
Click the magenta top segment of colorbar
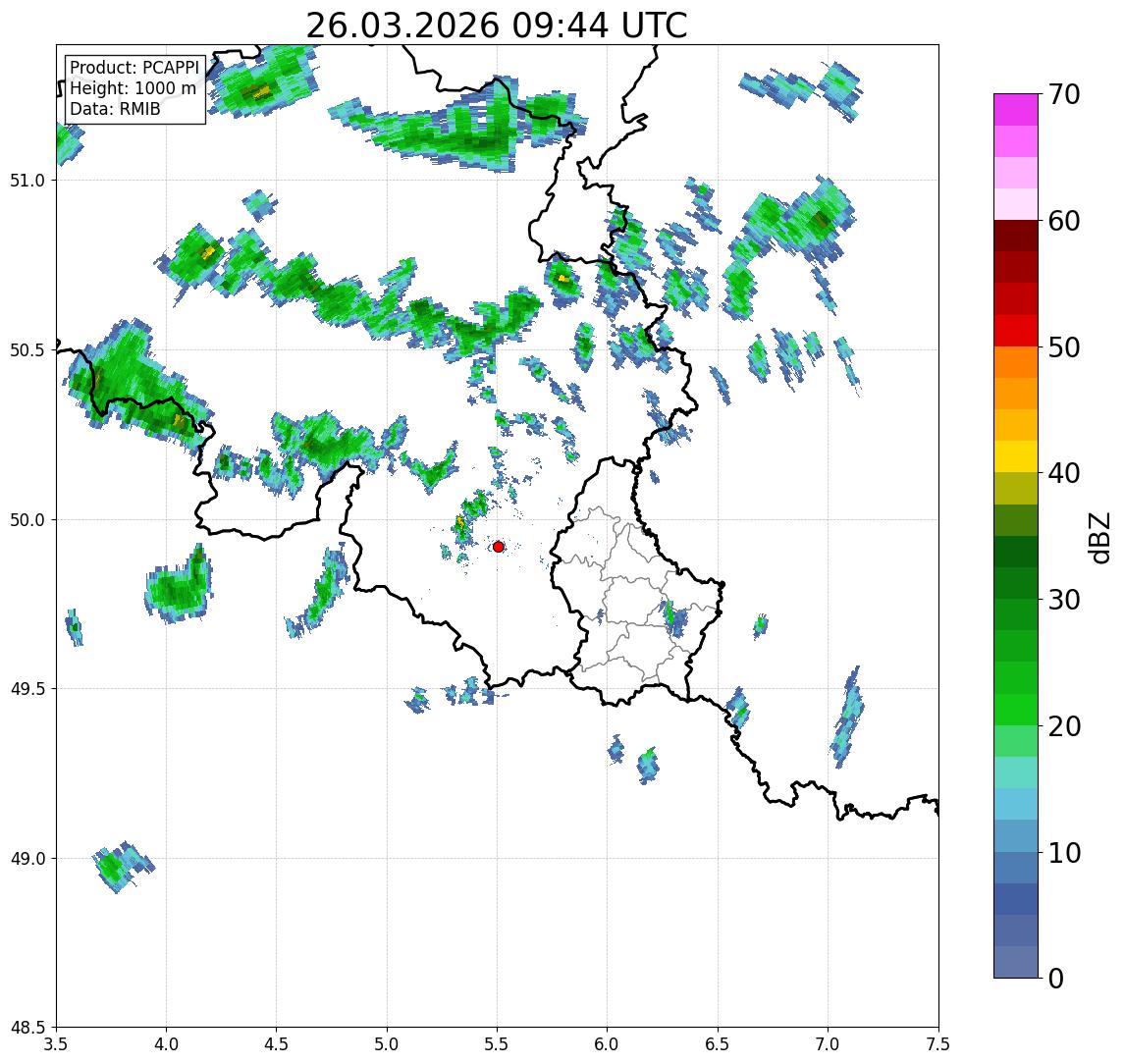[x=1016, y=110]
